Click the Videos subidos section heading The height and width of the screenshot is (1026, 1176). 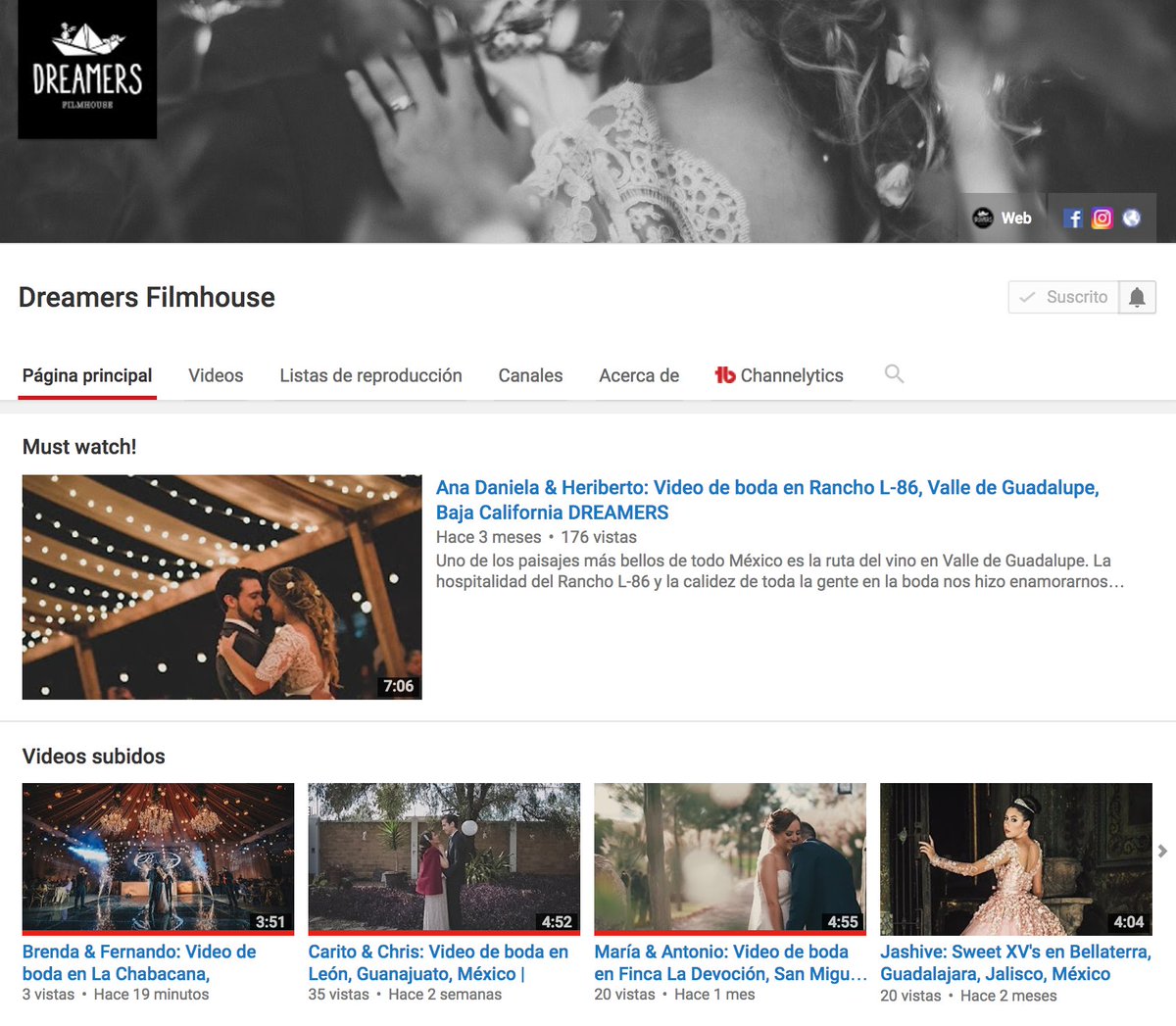tap(94, 757)
